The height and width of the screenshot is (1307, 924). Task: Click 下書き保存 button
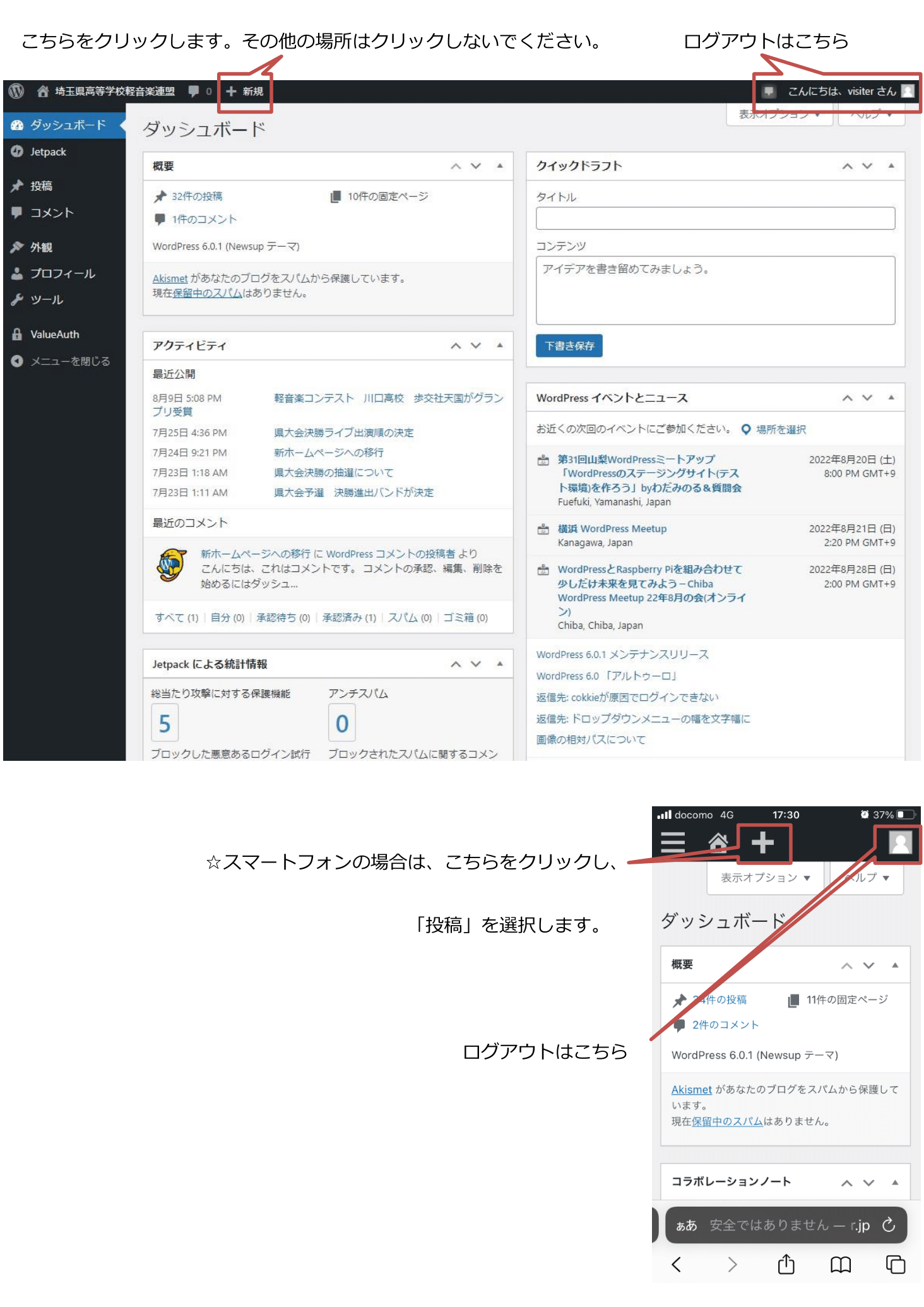[x=569, y=346]
